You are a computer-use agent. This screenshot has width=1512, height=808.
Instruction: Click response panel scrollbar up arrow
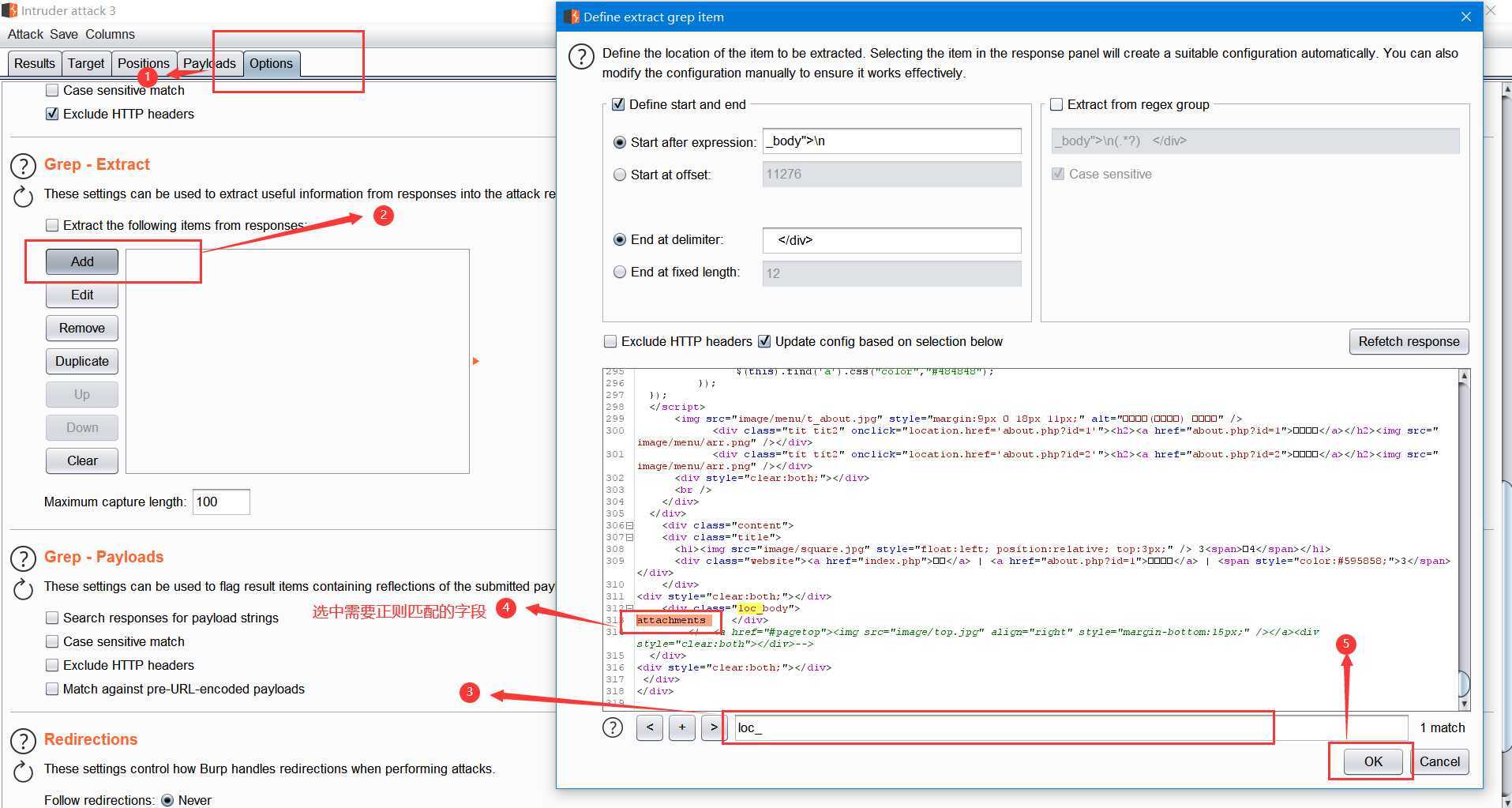1464,376
